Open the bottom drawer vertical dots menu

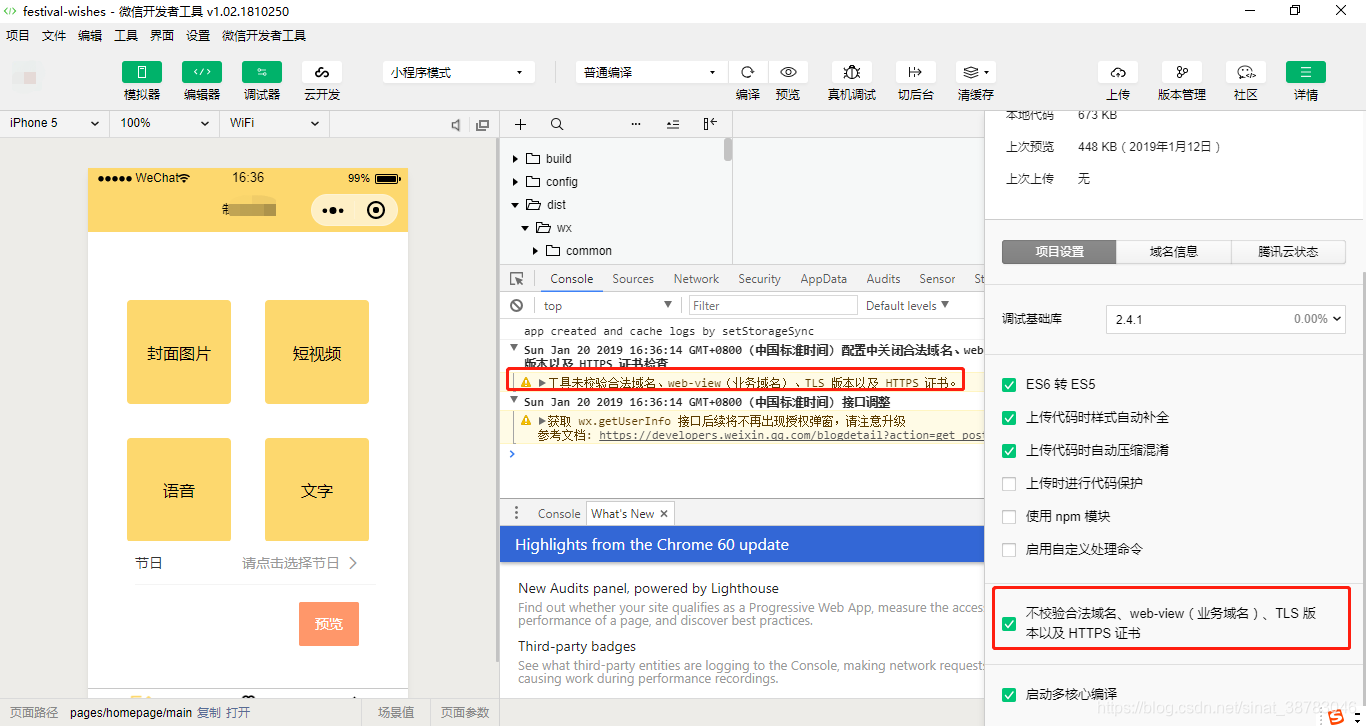coord(517,513)
